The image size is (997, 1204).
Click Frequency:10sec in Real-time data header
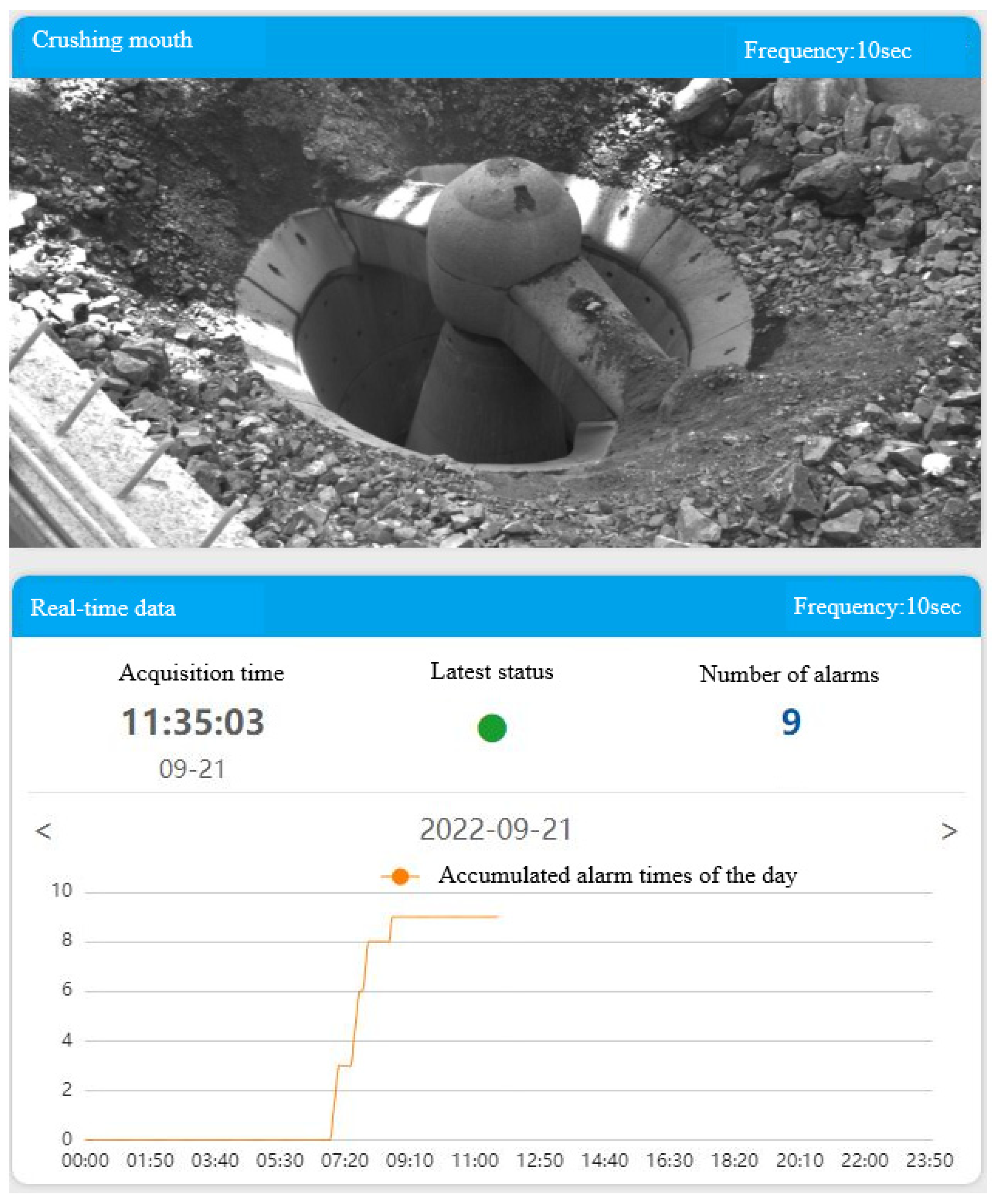(877, 607)
